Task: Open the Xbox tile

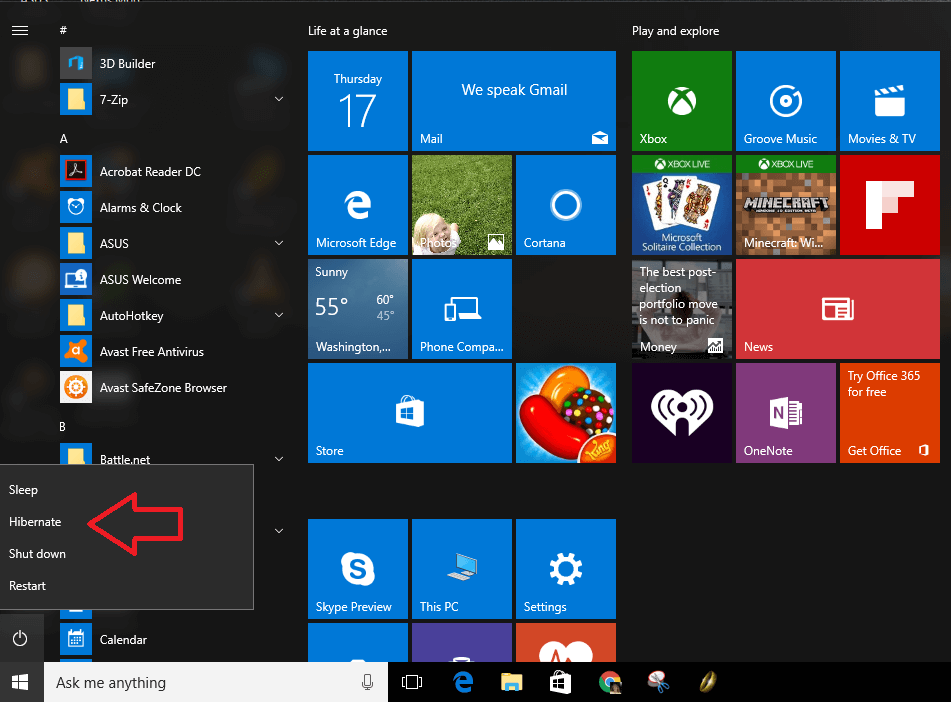Action: [682, 101]
